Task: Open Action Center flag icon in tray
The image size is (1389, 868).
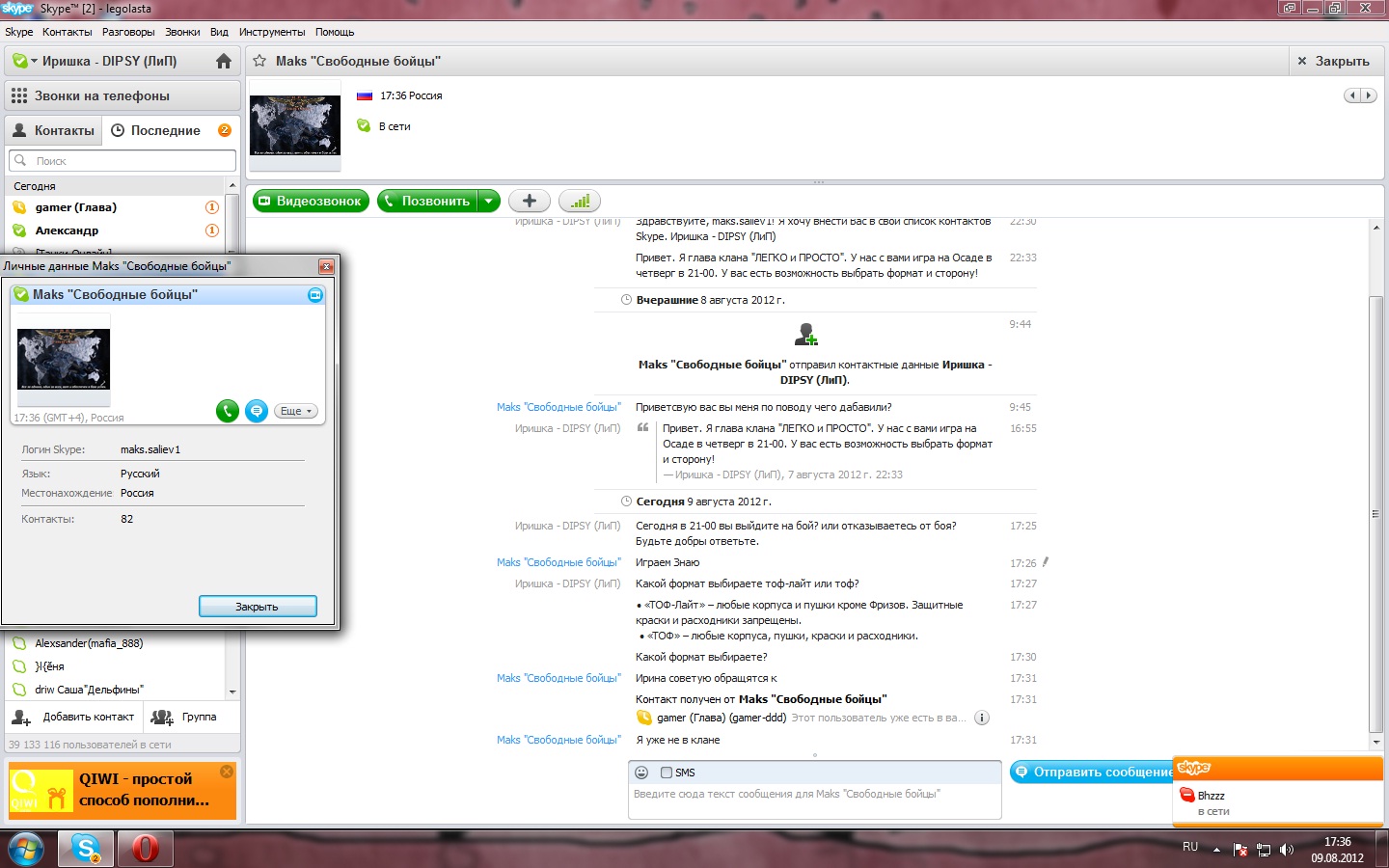Action: [1240, 850]
